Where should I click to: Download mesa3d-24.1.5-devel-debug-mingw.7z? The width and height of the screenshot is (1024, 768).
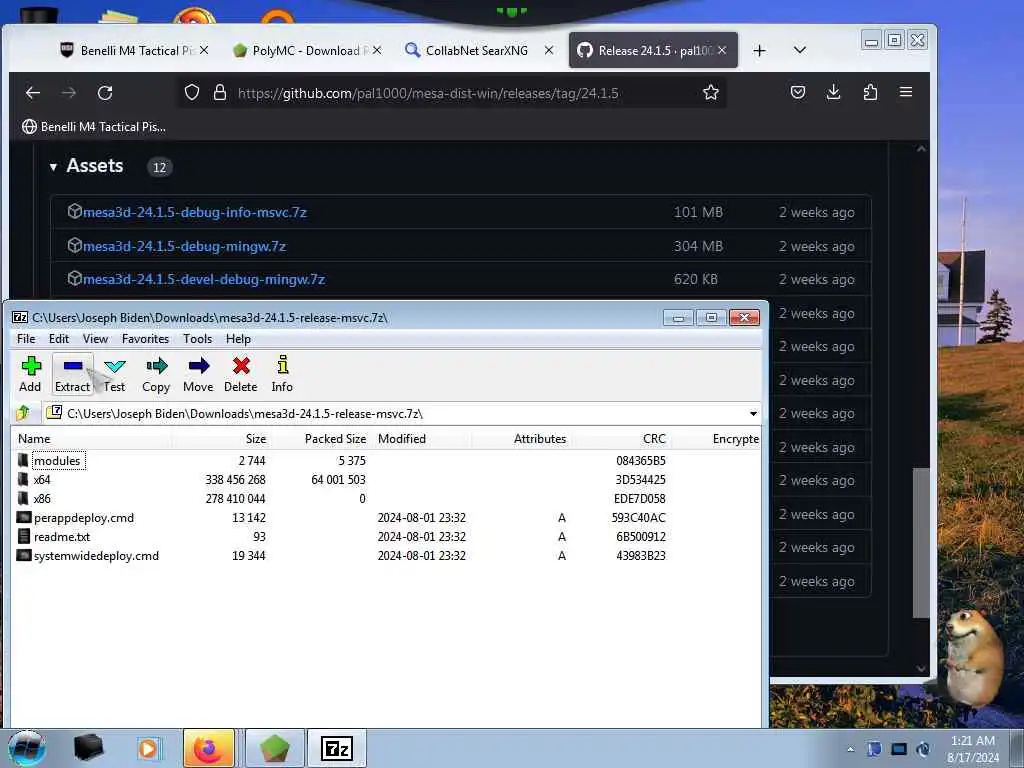click(x=204, y=280)
